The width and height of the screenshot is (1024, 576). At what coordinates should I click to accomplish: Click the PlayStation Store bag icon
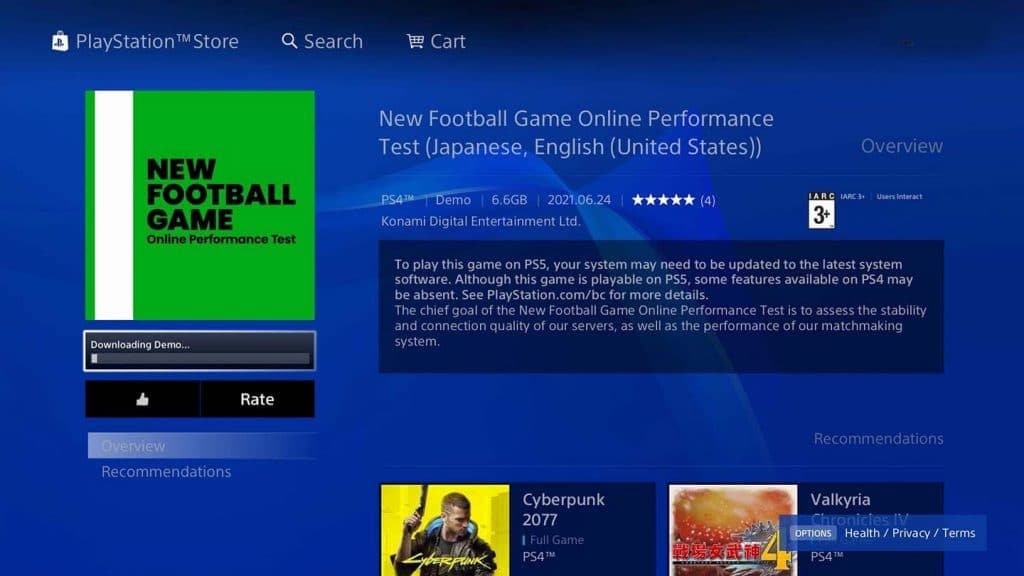point(60,41)
